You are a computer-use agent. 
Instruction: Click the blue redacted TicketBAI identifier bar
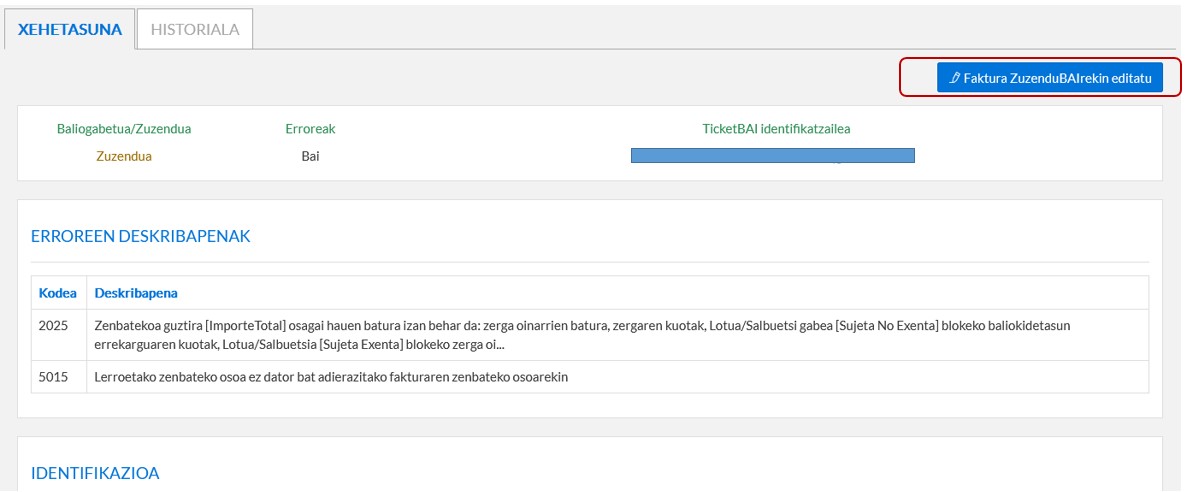(772, 155)
